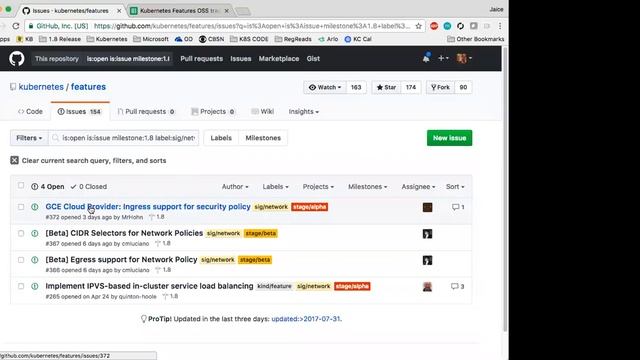Bookmark page with the star icon
Viewport: 640px width, 360px height.
(419, 26)
